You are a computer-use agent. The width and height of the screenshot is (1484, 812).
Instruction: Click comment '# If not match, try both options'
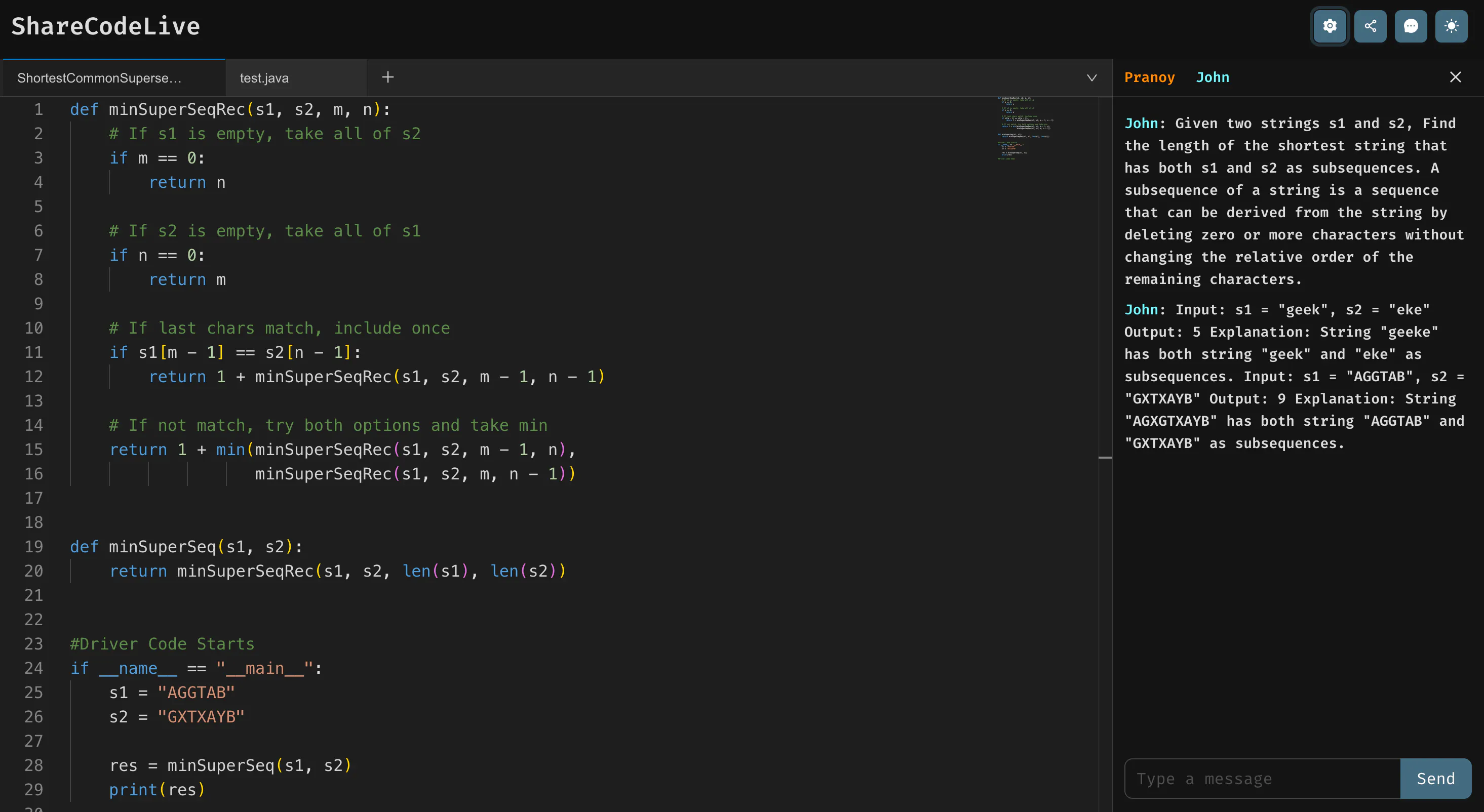tap(328, 426)
